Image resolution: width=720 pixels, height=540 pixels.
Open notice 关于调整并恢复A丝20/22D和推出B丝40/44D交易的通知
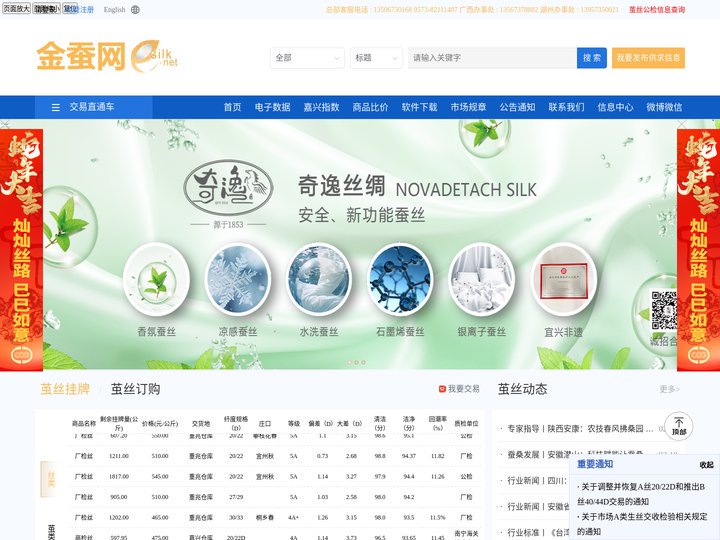point(641,494)
